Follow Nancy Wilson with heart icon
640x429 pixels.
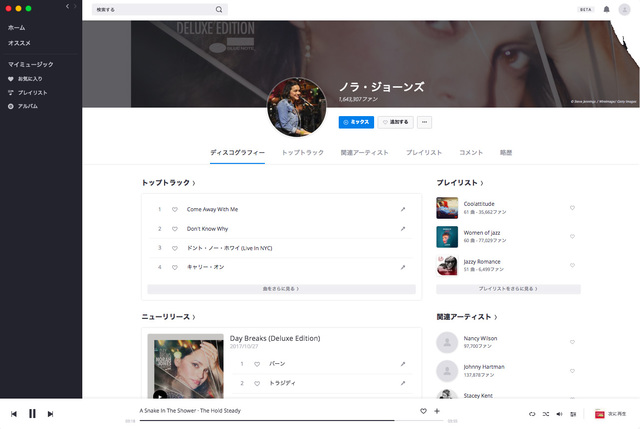572,342
